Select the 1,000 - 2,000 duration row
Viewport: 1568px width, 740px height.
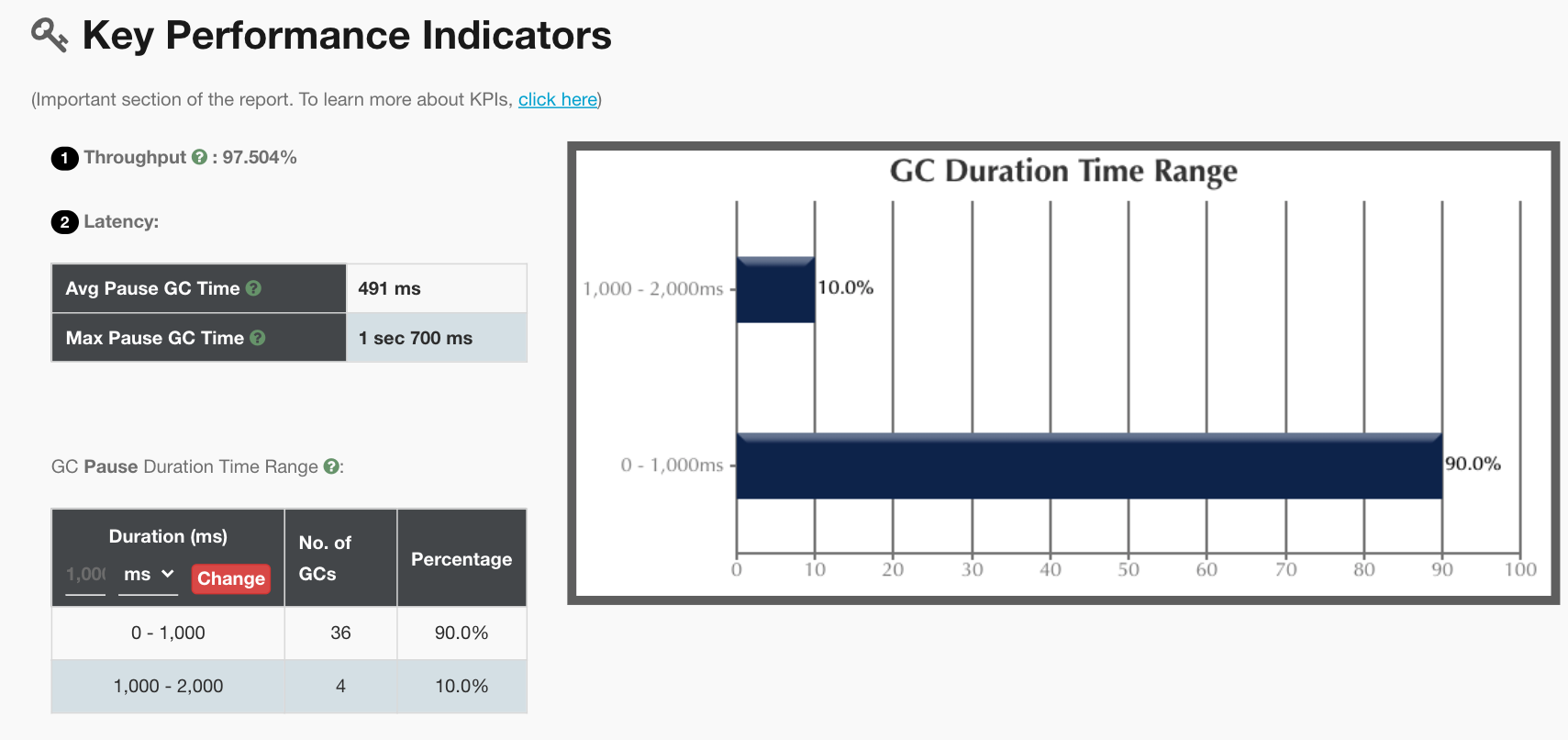(168, 686)
